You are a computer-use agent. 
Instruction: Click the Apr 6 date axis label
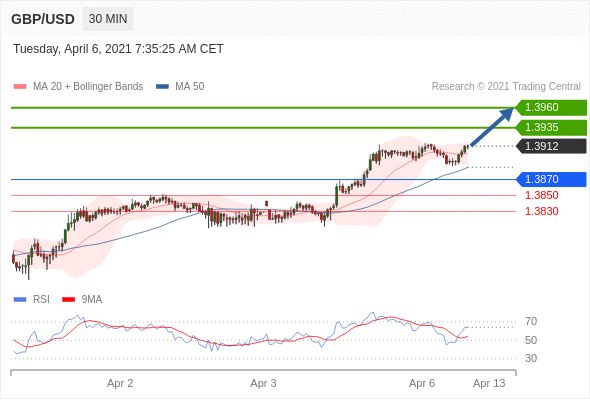(x=422, y=383)
